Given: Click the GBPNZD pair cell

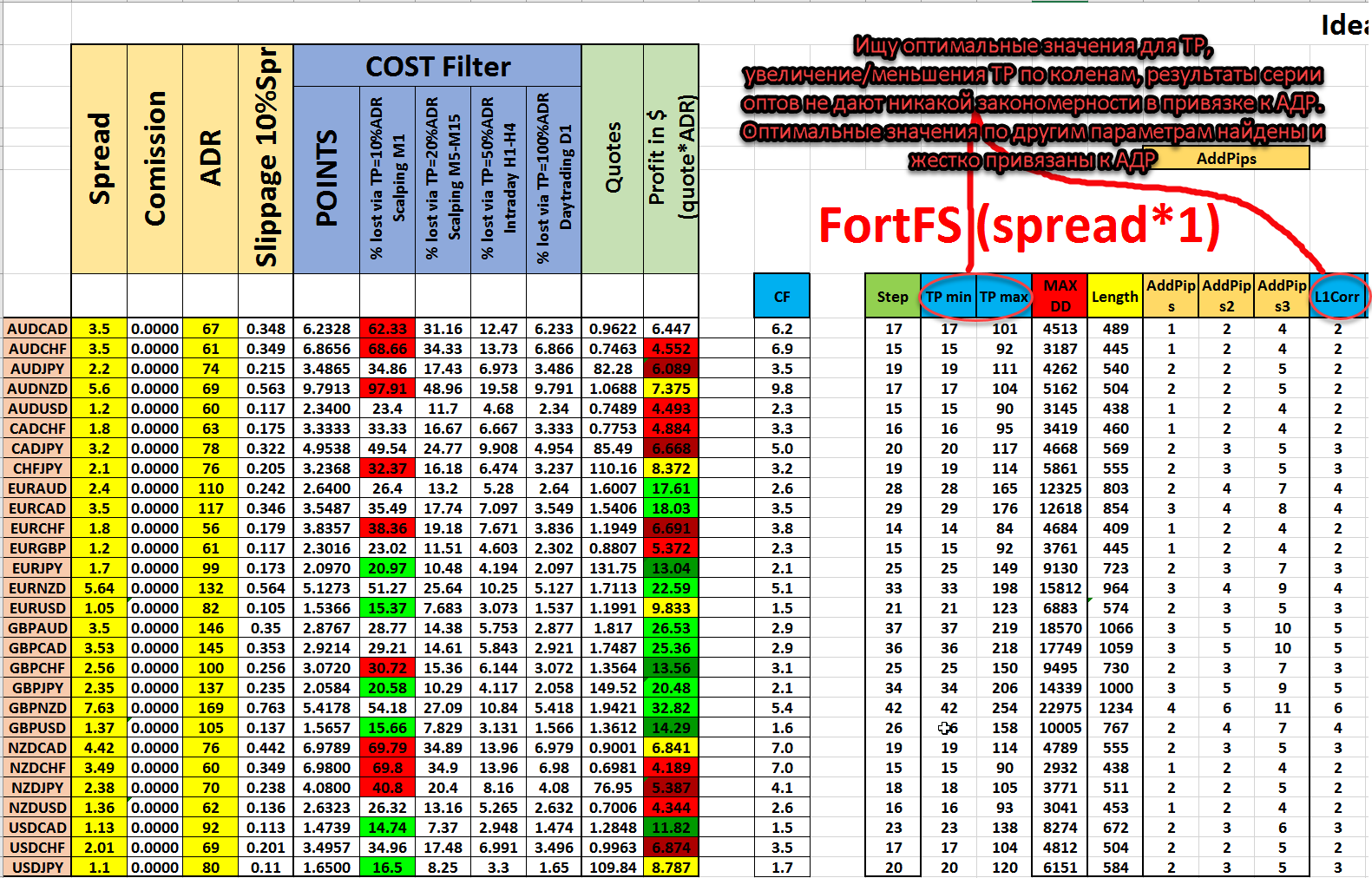Looking at the screenshot, I should click(37, 708).
